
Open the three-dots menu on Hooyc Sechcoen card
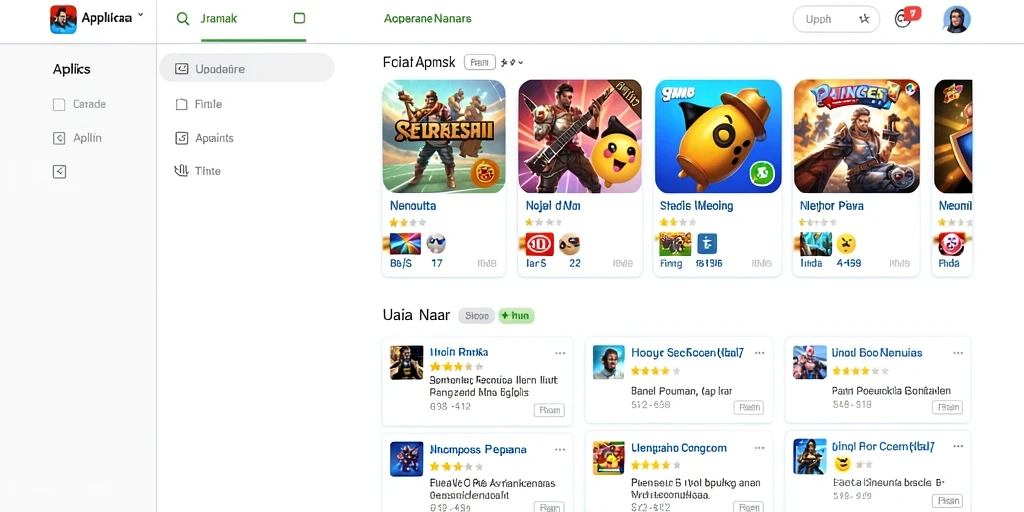click(760, 353)
